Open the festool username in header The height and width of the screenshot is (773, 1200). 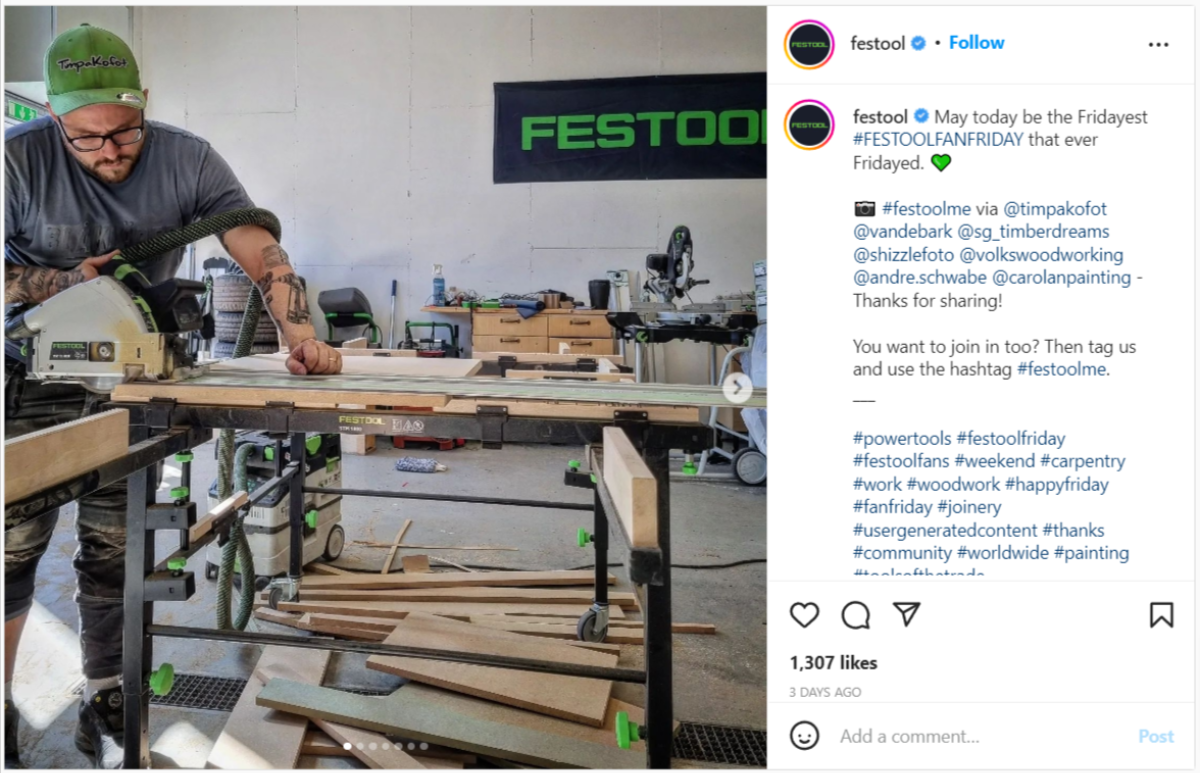pos(877,43)
